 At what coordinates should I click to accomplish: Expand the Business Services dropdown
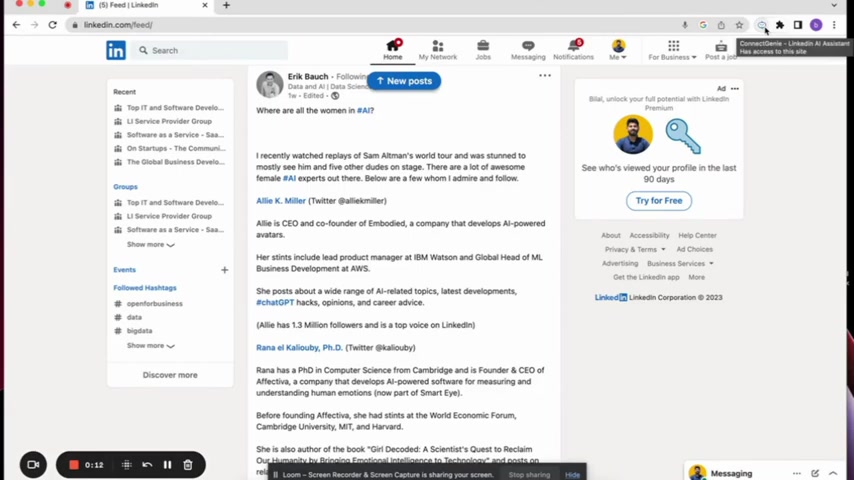[680, 264]
